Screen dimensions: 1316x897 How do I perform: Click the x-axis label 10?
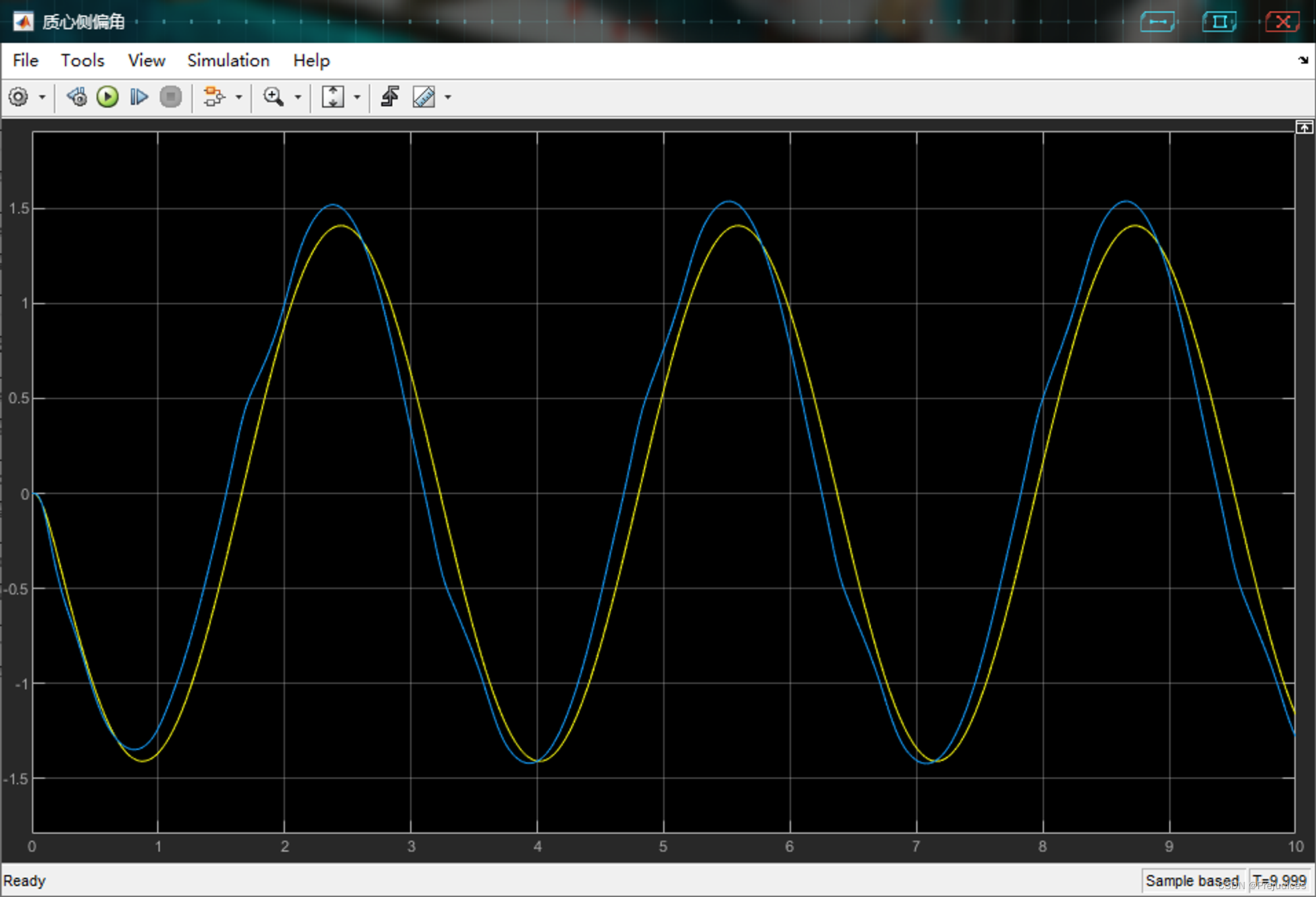click(x=1296, y=846)
